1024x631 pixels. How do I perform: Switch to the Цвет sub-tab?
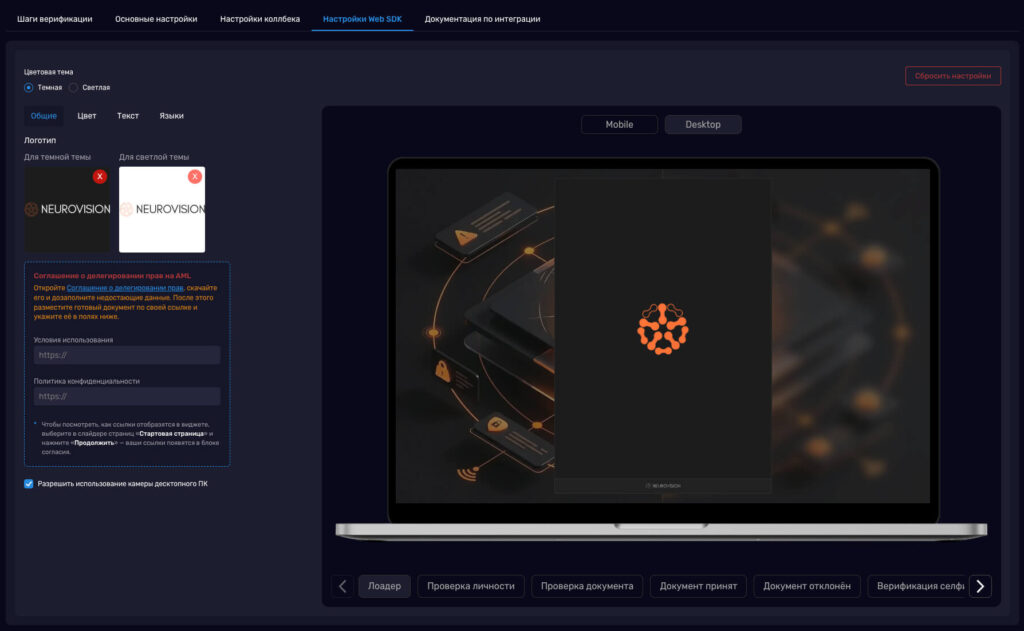87,116
